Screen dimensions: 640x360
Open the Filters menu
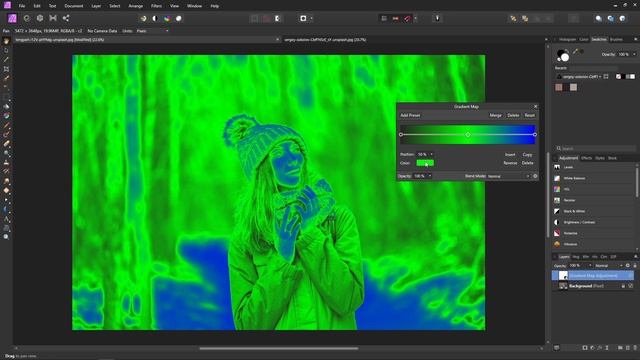click(x=156, y=6)
